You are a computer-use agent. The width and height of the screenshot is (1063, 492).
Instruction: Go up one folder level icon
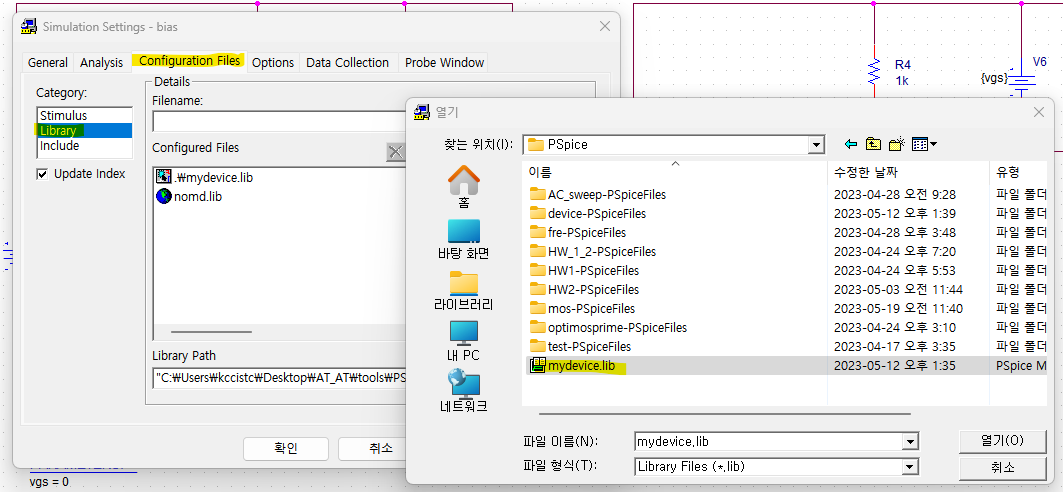tap(874, 144)
